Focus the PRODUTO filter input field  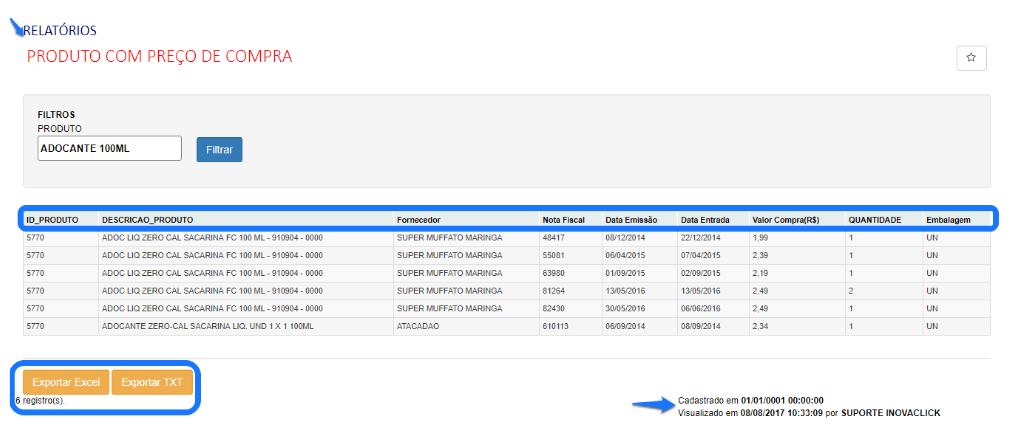click(109, 149)
